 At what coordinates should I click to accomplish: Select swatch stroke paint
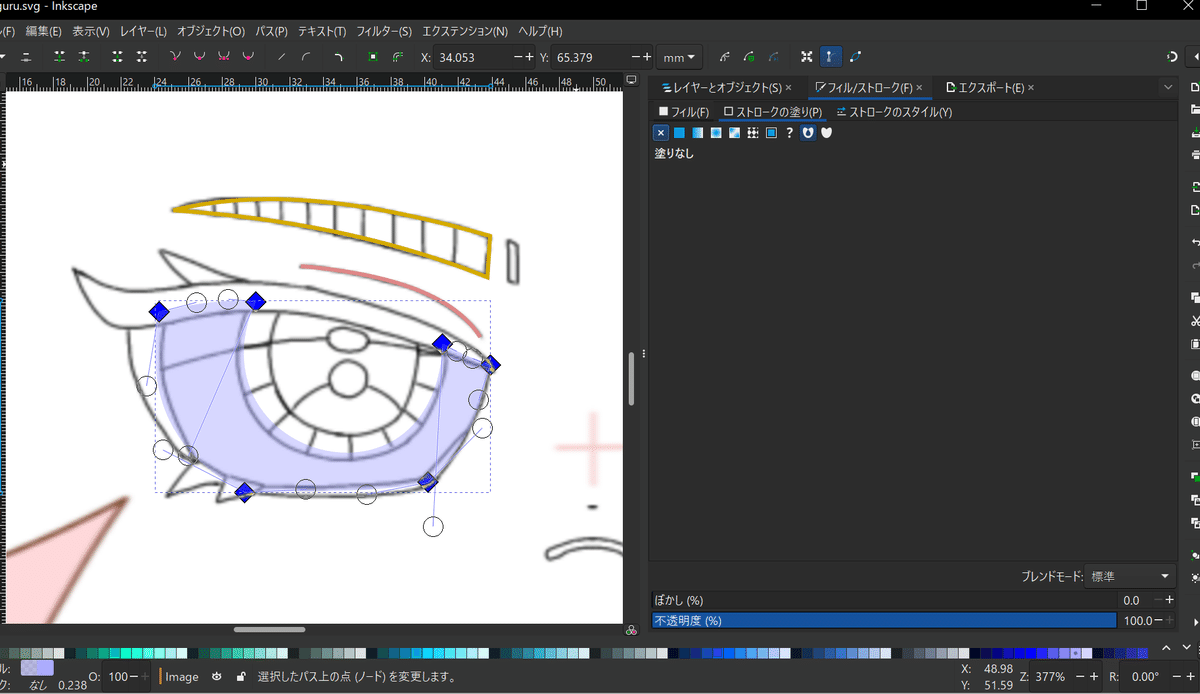771,132
